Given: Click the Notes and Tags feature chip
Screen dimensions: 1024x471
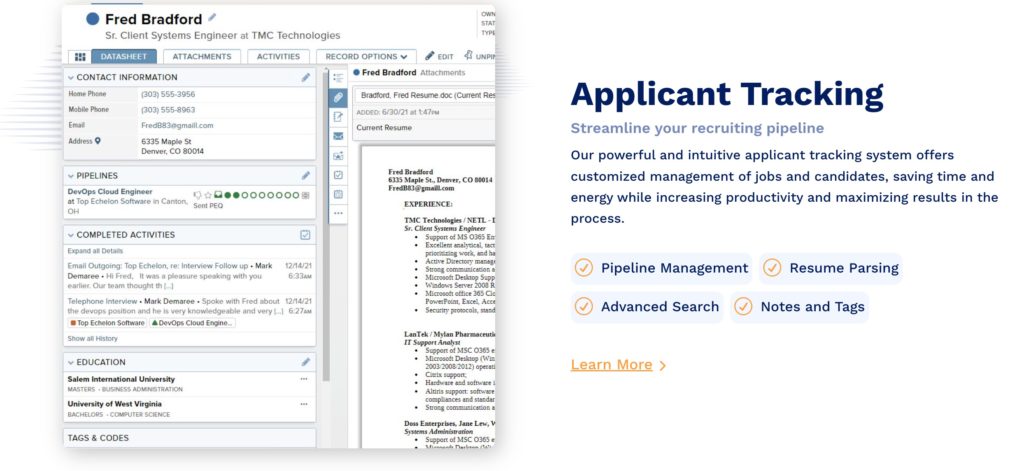Looking at the screenshot, I should [799, 307].
